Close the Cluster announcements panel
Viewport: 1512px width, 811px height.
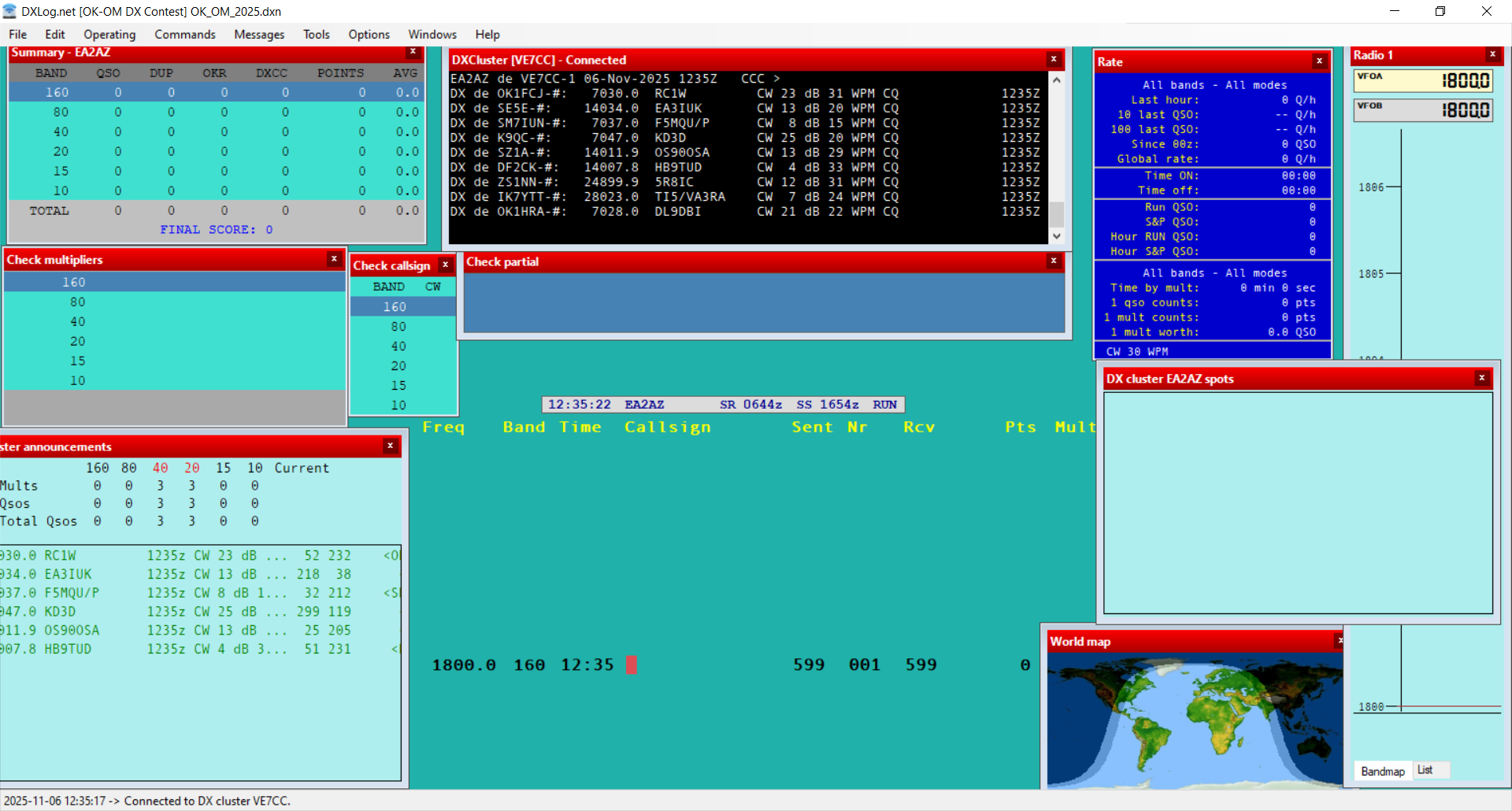tap(390, 446)
